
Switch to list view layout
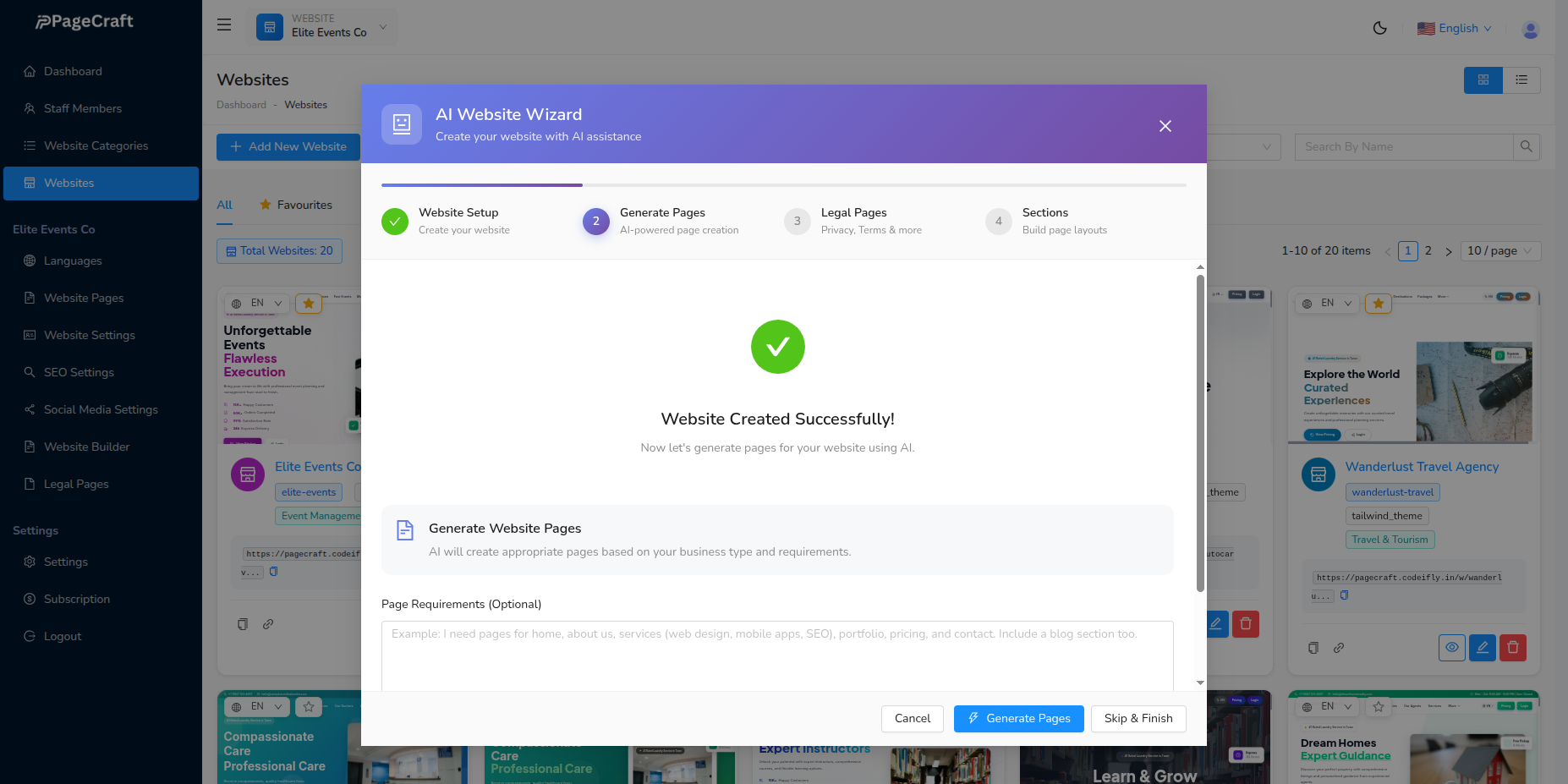click(1521, 79)
